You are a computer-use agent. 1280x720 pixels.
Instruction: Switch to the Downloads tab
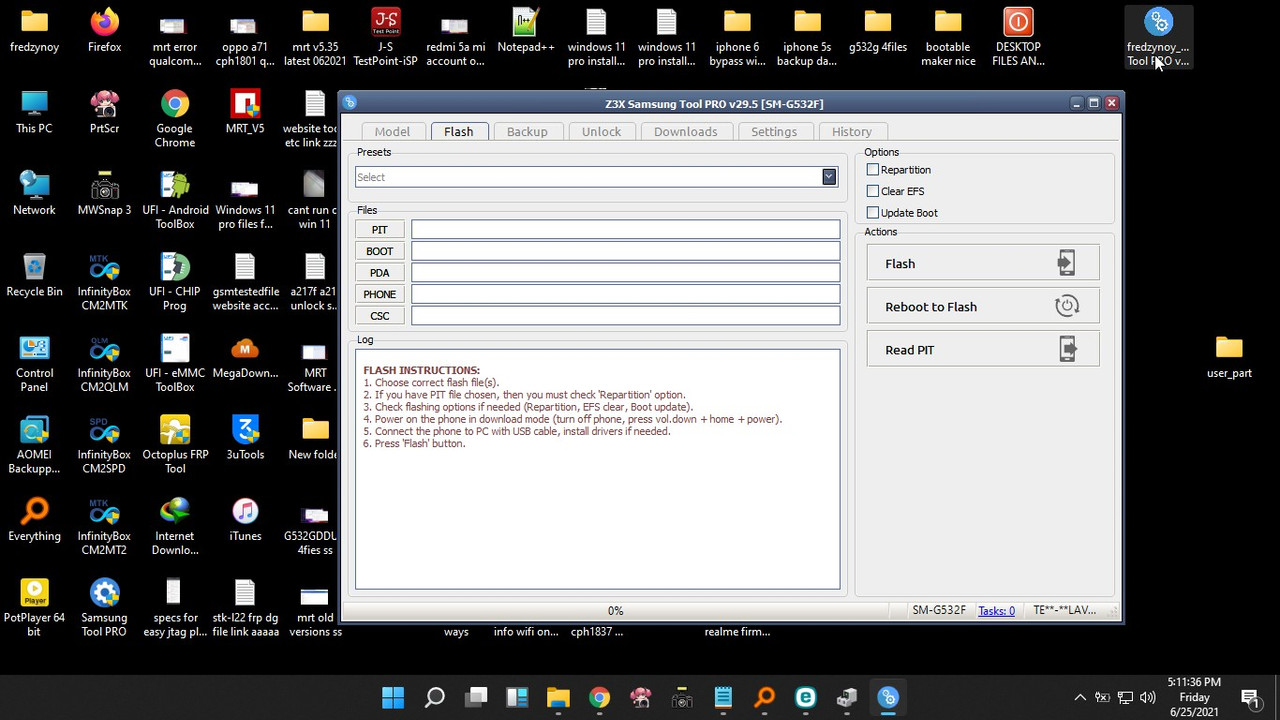[x=685, y=131]
